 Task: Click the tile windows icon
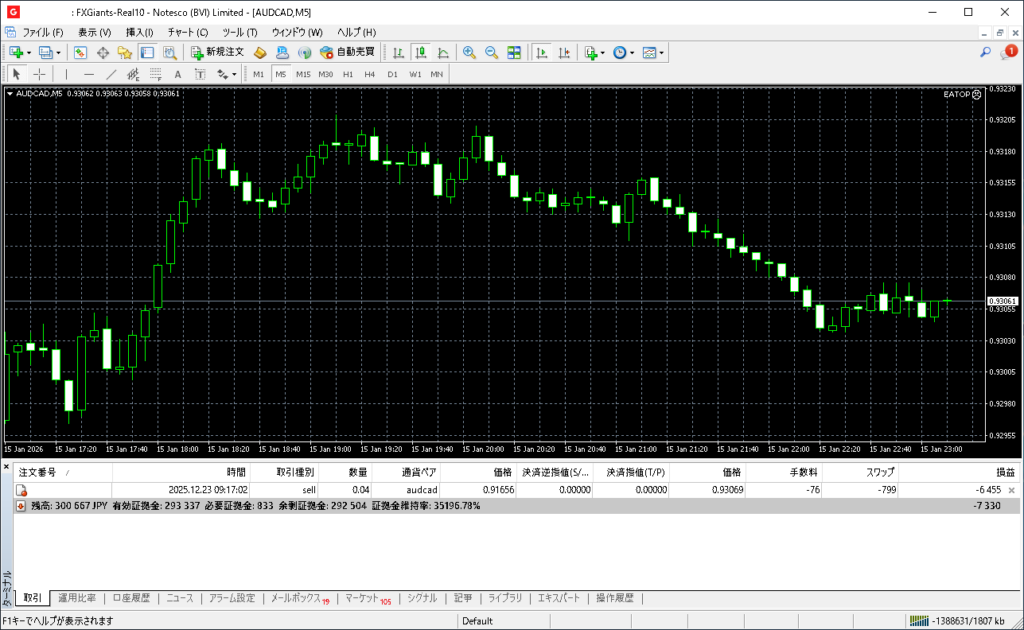tap(514, 52)
